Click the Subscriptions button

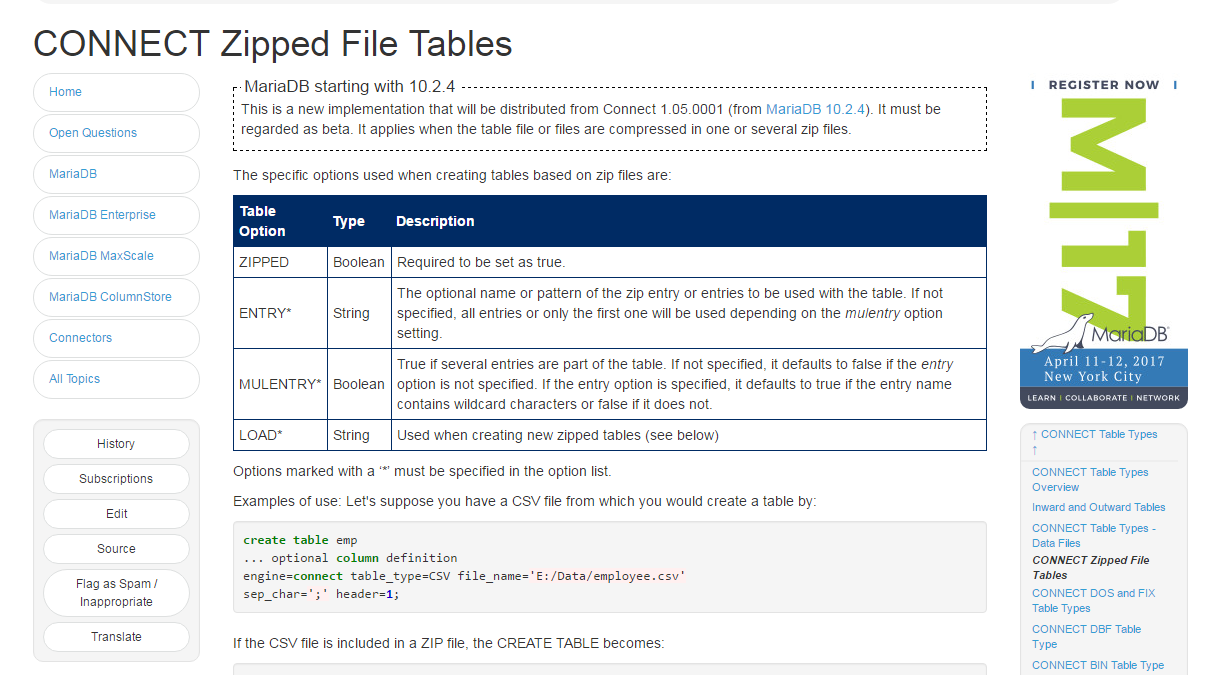(x=116, y=479)
